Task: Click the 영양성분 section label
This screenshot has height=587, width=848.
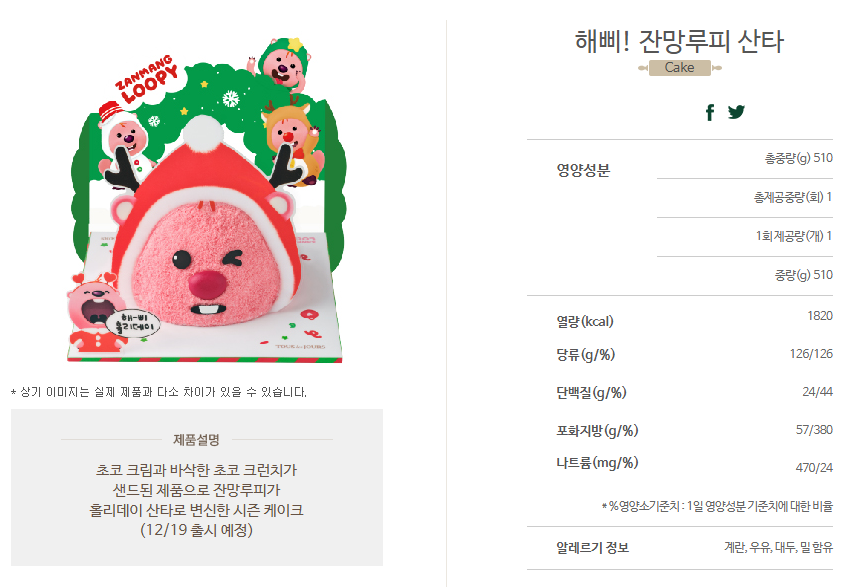Action: pyautogui.click(x=583, y=170)
